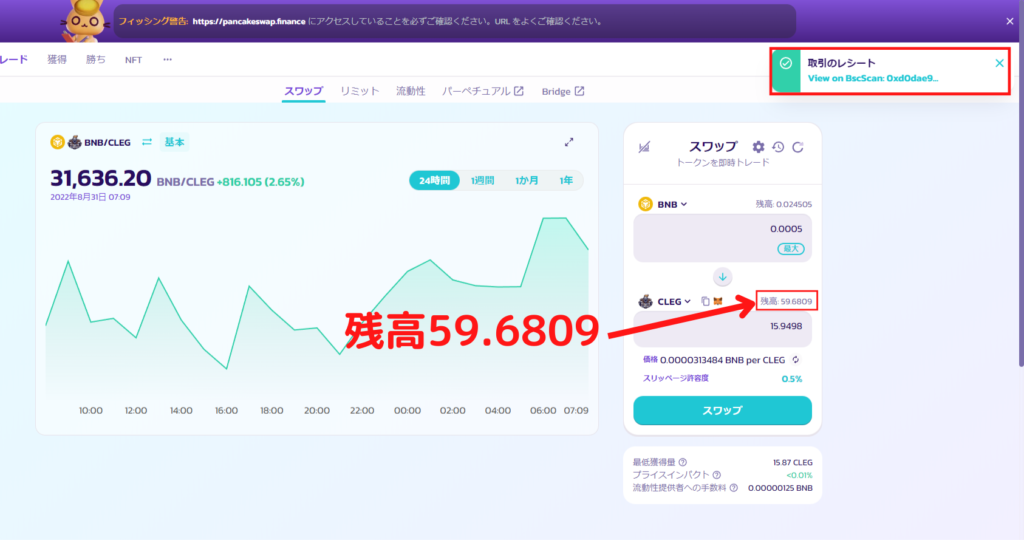Click the +816.105 (2.65%) change text
This screenshot has width=1024, height=540.
pos(261,182)
